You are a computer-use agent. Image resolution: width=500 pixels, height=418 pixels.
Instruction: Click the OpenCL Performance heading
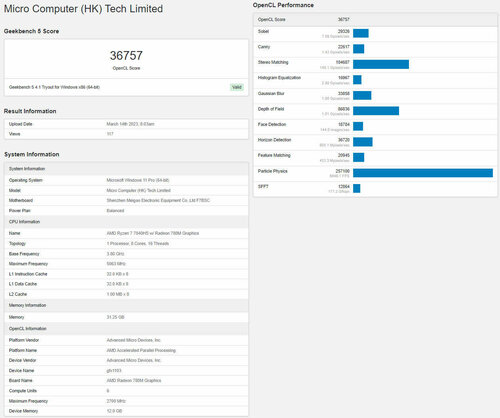point(283,5)
